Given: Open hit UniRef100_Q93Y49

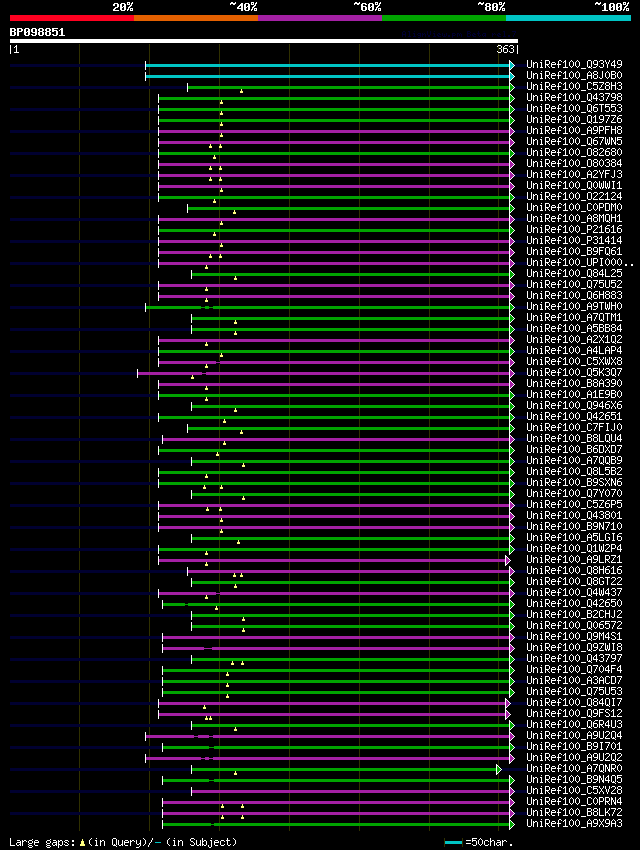Looking at the screenshot, I should 574,65.
